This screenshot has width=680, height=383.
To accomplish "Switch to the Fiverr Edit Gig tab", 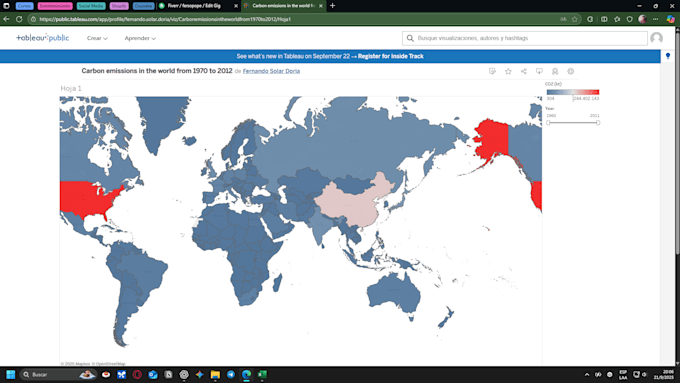I will [x=194, y=6].
